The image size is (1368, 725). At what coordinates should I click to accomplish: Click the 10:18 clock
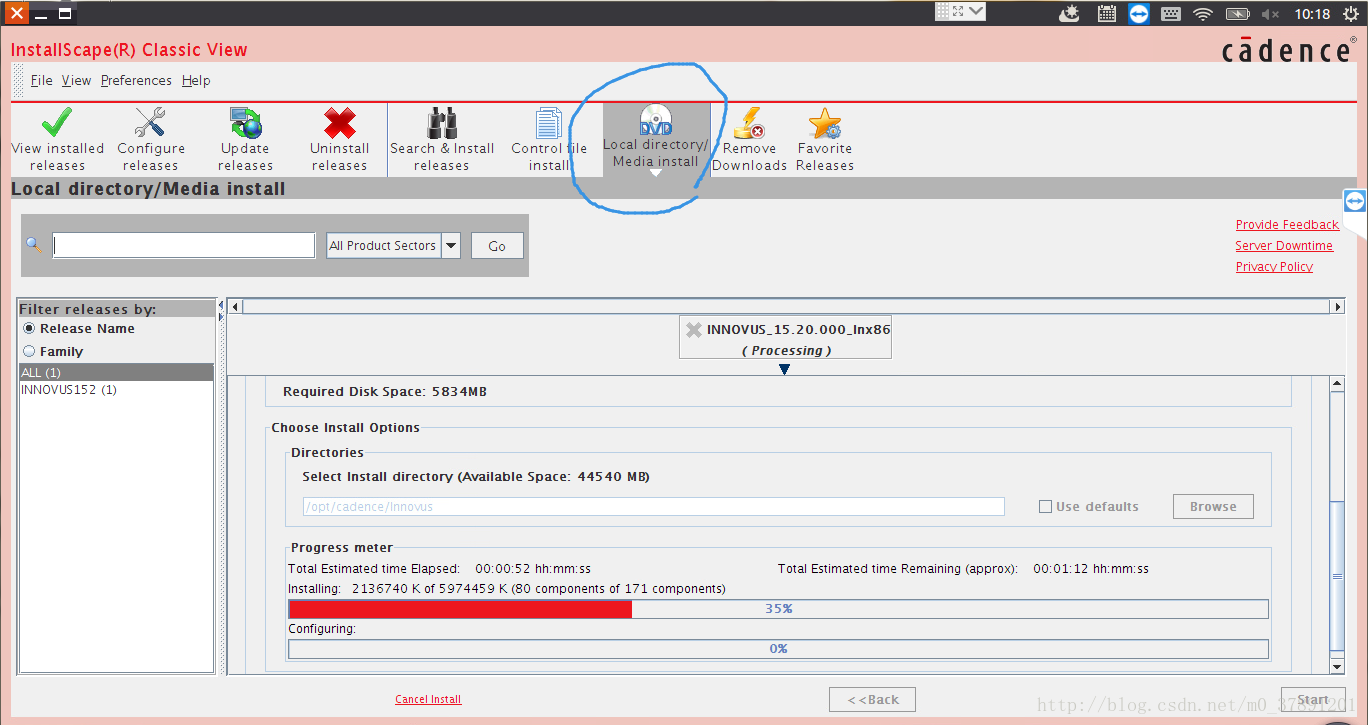[1312, 14]
